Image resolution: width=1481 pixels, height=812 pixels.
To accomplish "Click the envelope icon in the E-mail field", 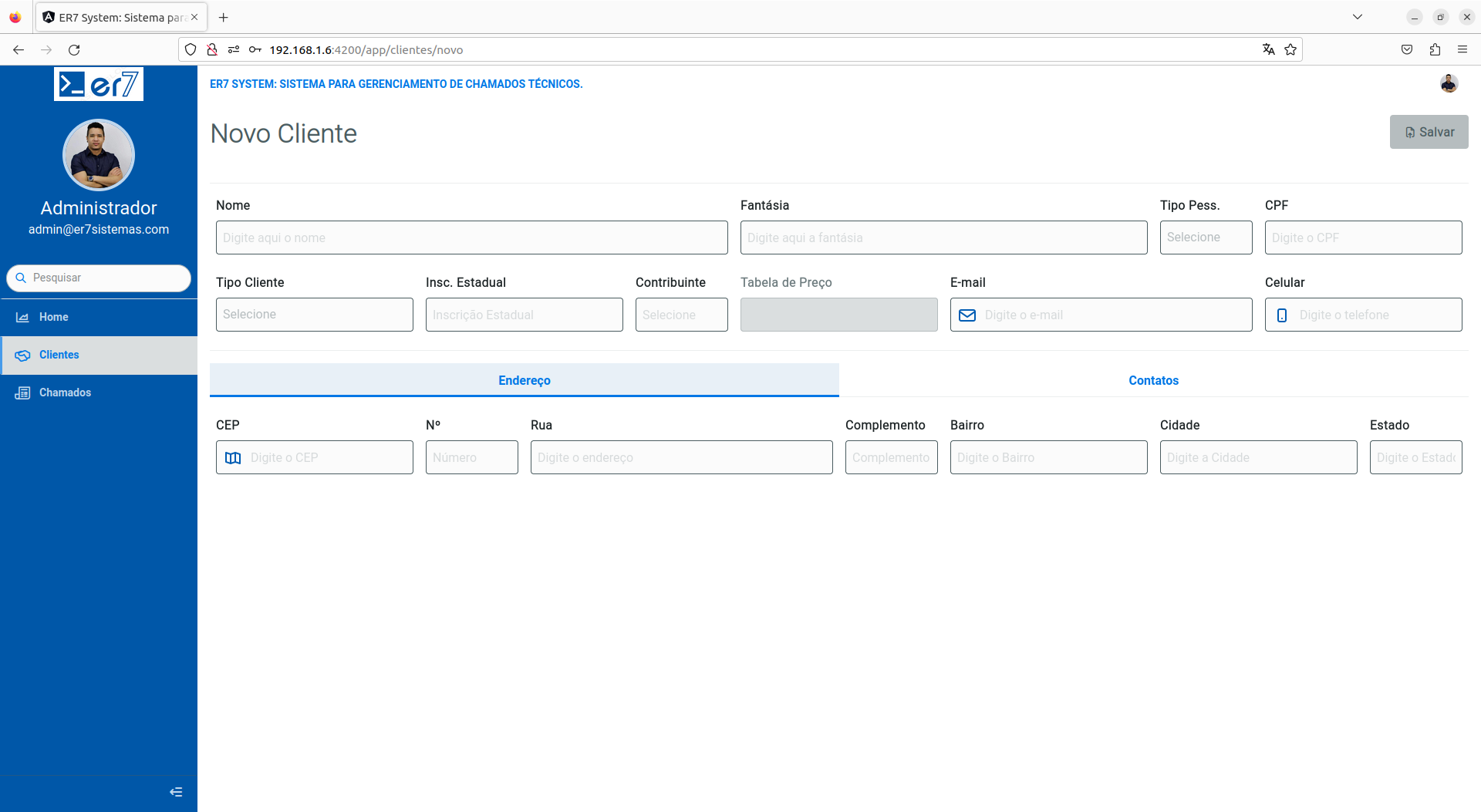I will (967, 315).
